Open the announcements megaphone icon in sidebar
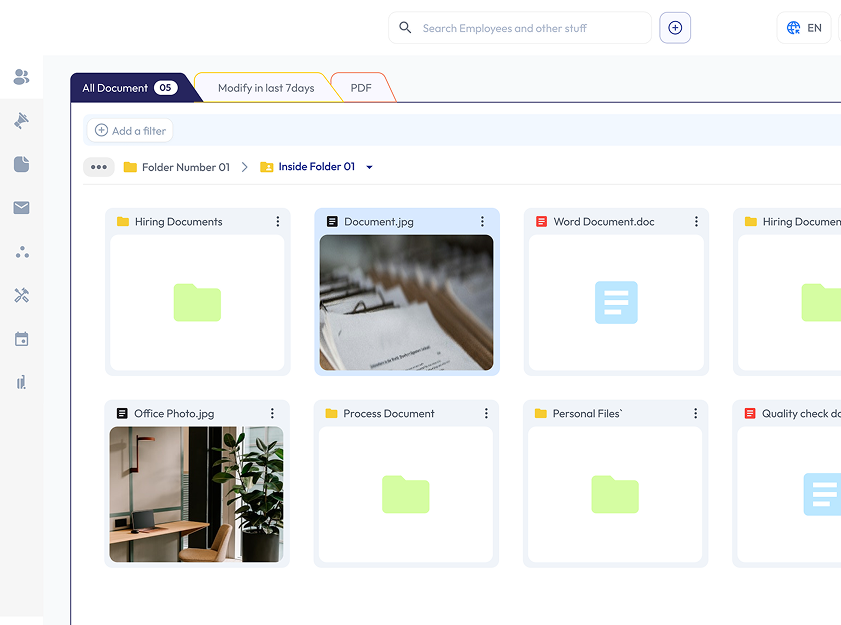The image size is (841, 625). tap(21, 120)
